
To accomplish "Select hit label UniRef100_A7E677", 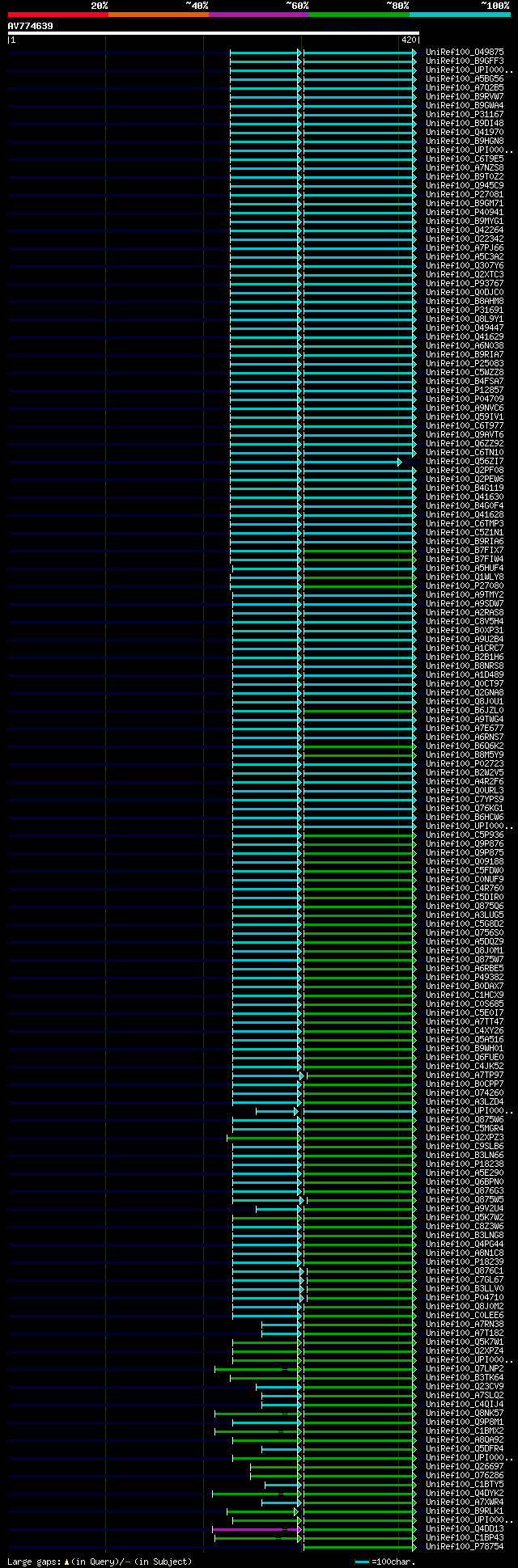I will 465,729.
